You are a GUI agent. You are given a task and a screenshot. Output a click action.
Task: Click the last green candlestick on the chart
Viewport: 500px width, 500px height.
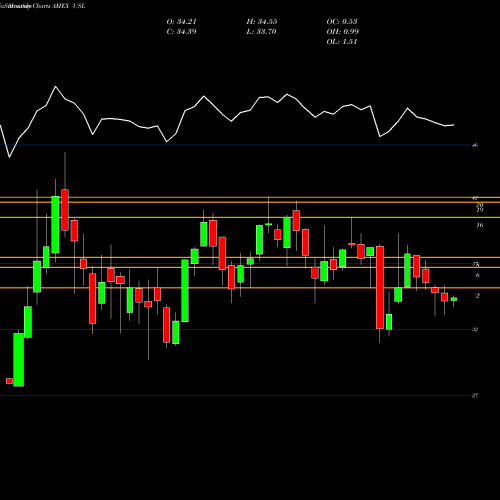pyautogui.click(x=454, y=299)
